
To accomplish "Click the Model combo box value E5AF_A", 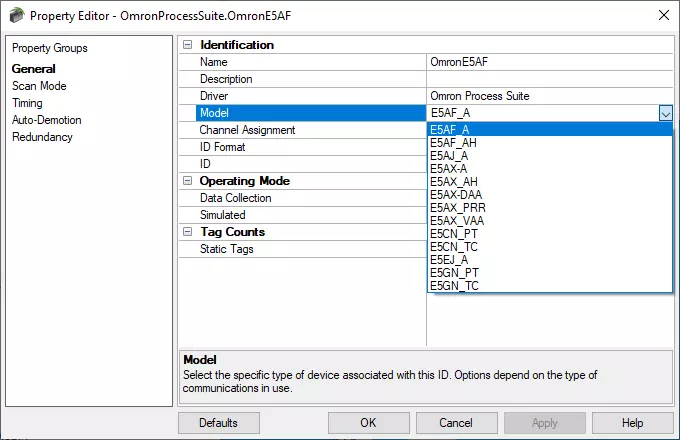I will click(x=543, y=113).
